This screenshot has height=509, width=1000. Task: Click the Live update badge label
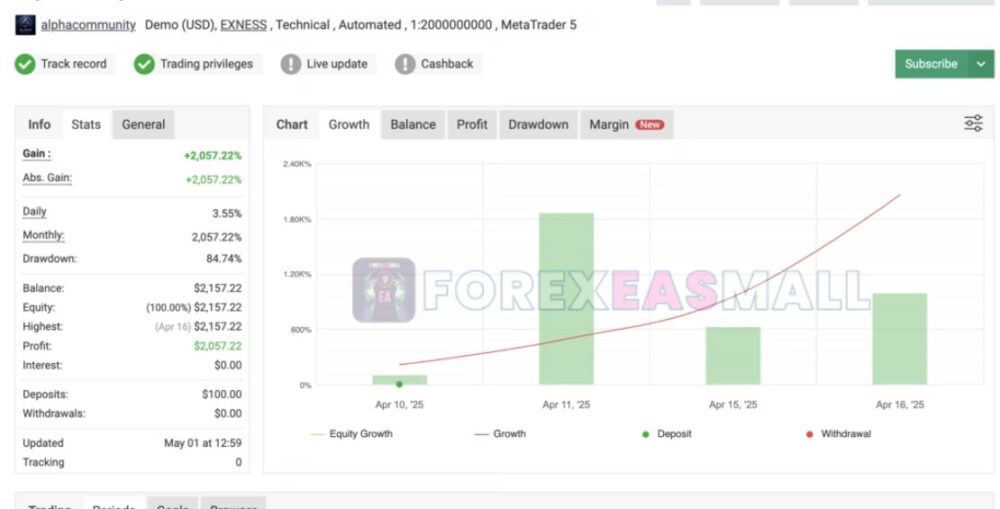point(337,64)
